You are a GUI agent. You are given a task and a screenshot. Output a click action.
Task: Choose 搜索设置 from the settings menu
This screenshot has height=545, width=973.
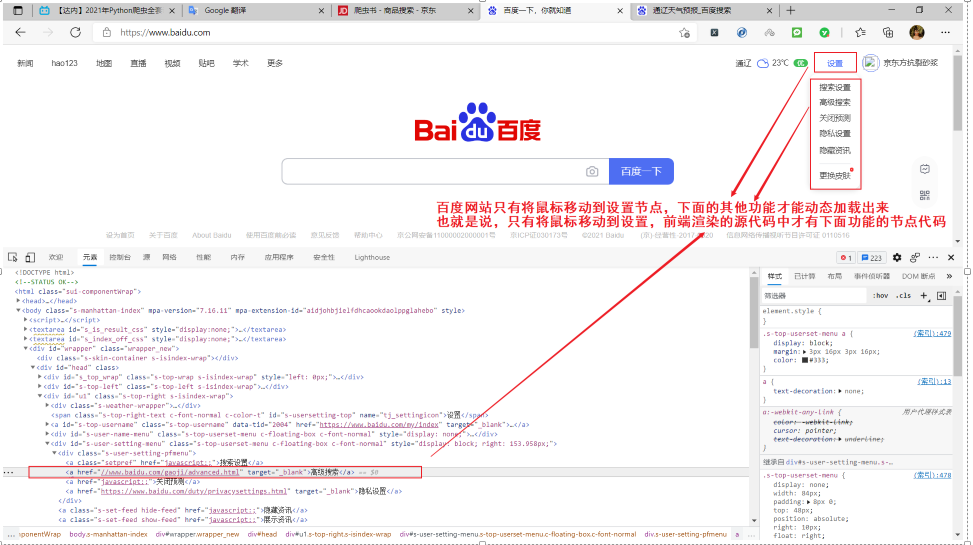[835, 88]
